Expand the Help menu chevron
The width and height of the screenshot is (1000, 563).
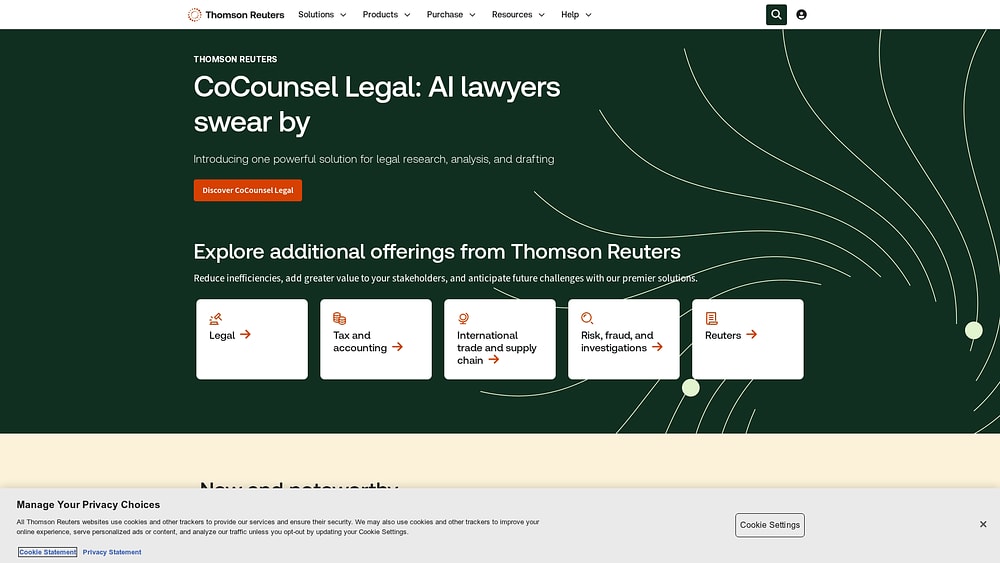[x=589, y=15]
